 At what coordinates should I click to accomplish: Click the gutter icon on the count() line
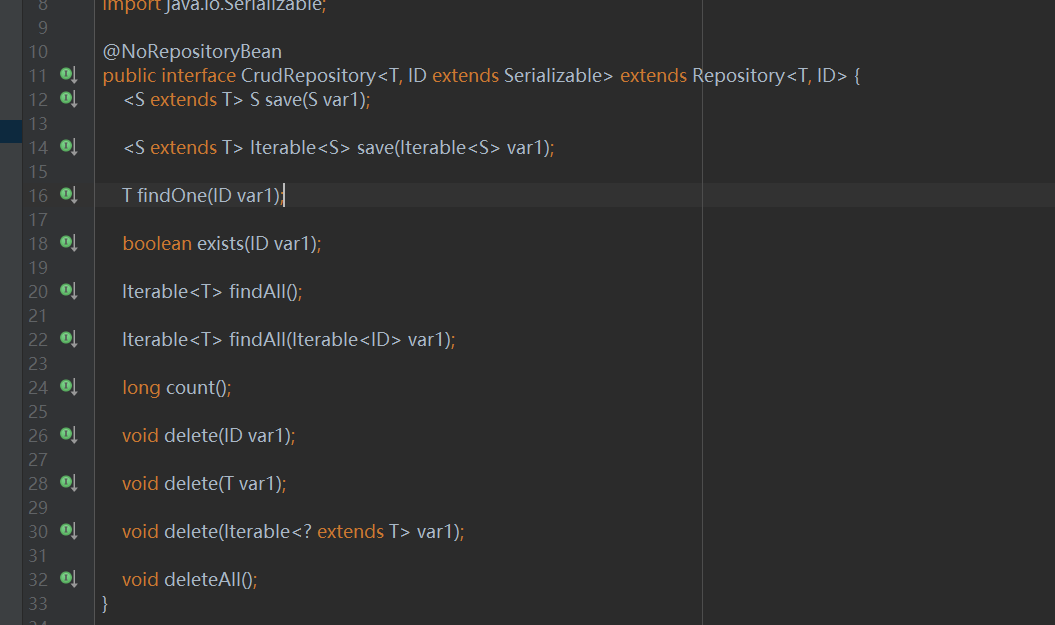coord(68,387)
